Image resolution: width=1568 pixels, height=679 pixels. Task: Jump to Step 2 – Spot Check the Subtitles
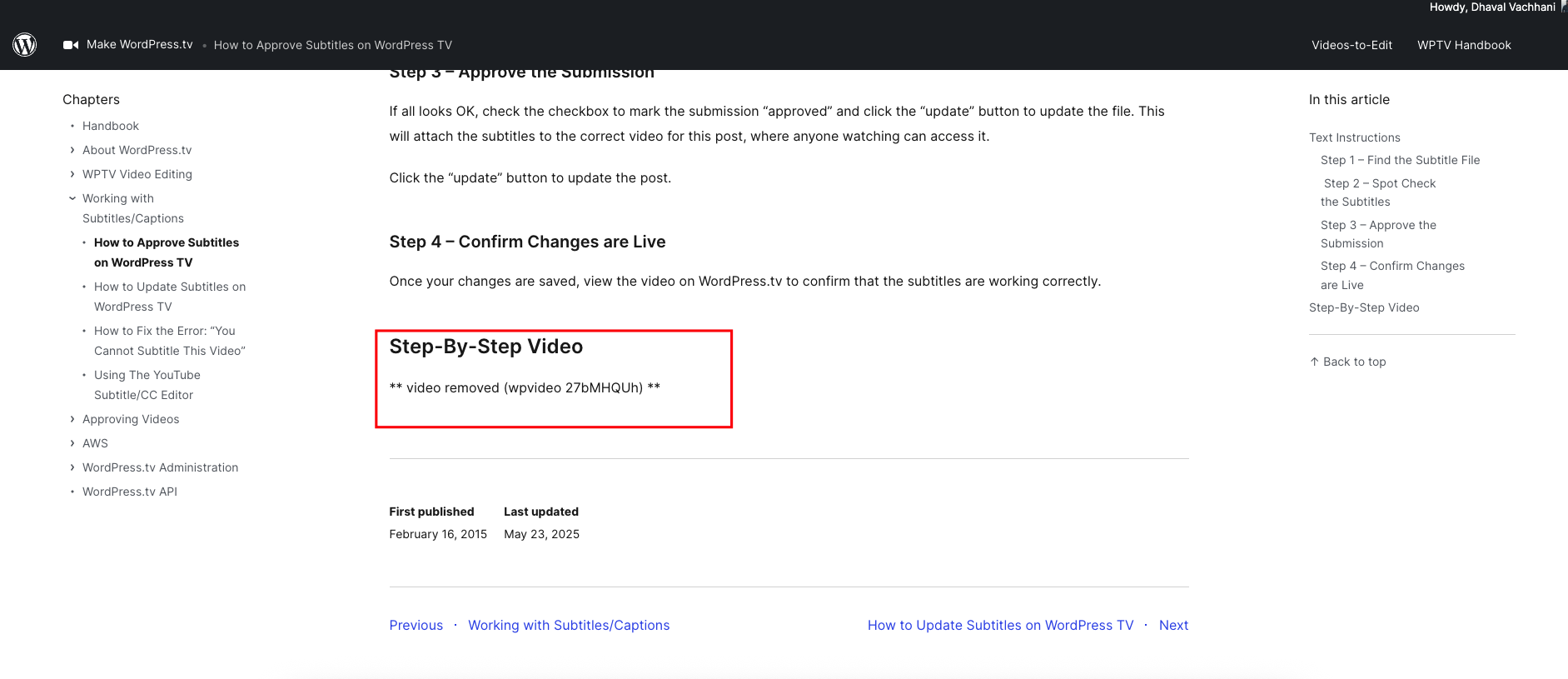pyautogui.click(x=1379, y=192)
